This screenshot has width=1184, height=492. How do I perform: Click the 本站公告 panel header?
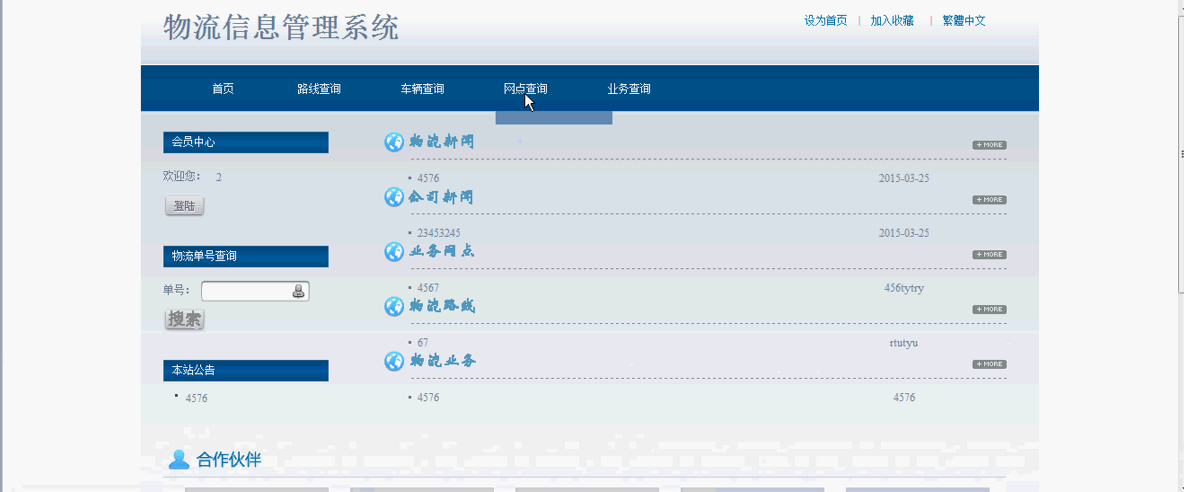point(245,371)
